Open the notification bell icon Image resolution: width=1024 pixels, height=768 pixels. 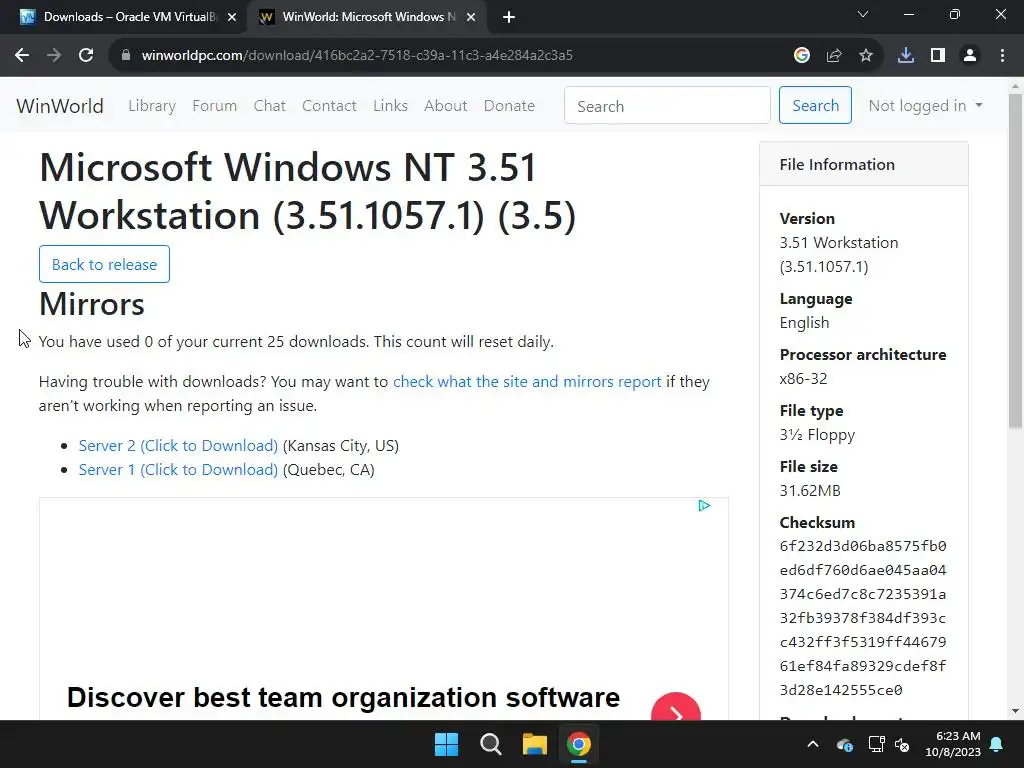point(997,744)
